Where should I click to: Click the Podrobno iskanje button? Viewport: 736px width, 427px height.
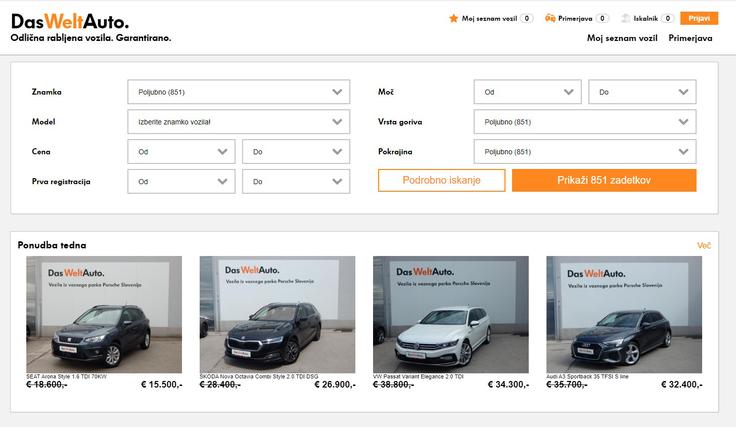click(x=442, y=180)
